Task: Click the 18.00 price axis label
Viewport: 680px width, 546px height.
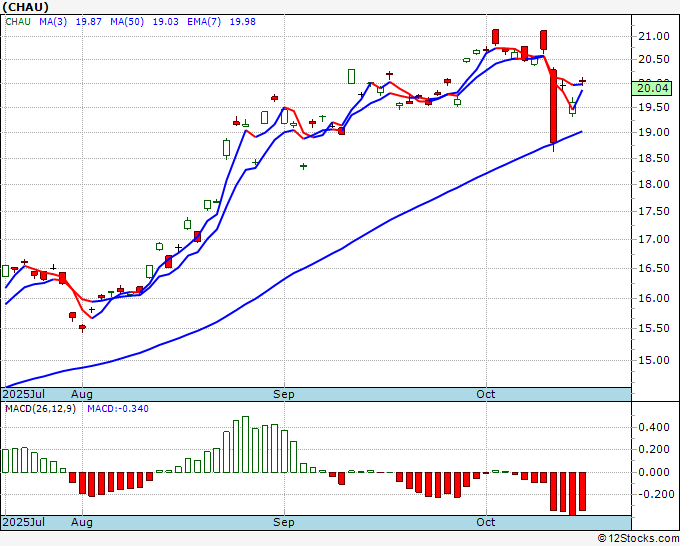Action: 654,184
